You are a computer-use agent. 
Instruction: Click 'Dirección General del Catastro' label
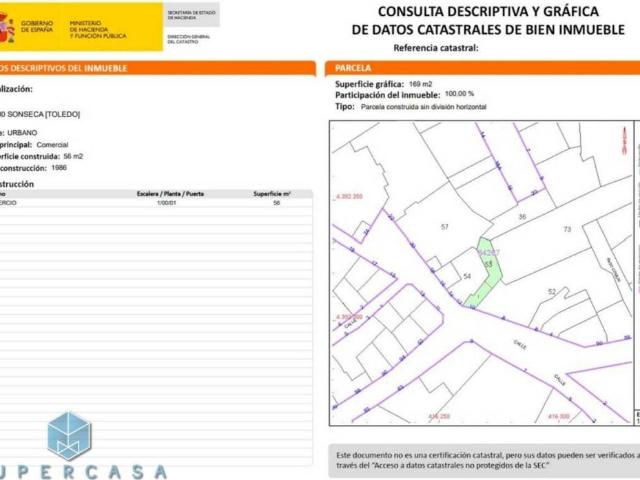pos(189,39)
